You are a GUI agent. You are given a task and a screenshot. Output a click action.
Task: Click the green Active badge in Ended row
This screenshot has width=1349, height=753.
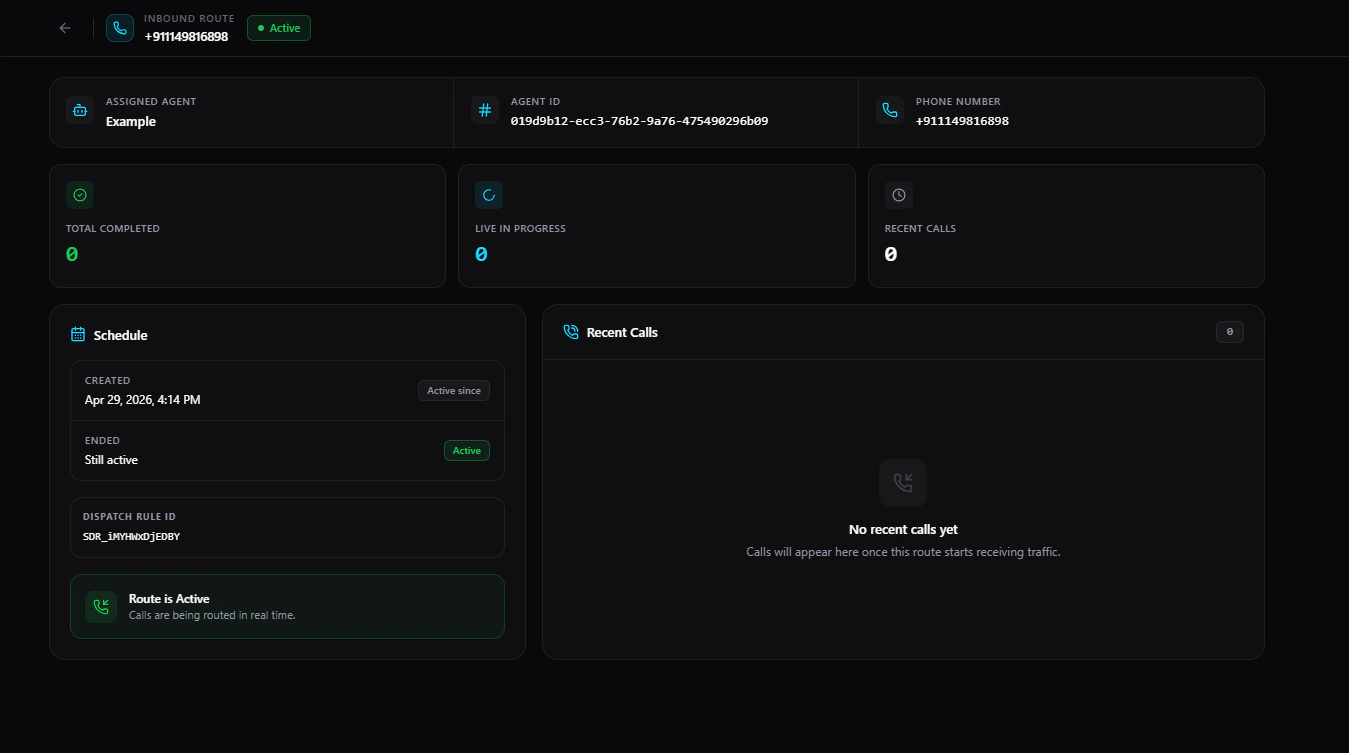467,451
